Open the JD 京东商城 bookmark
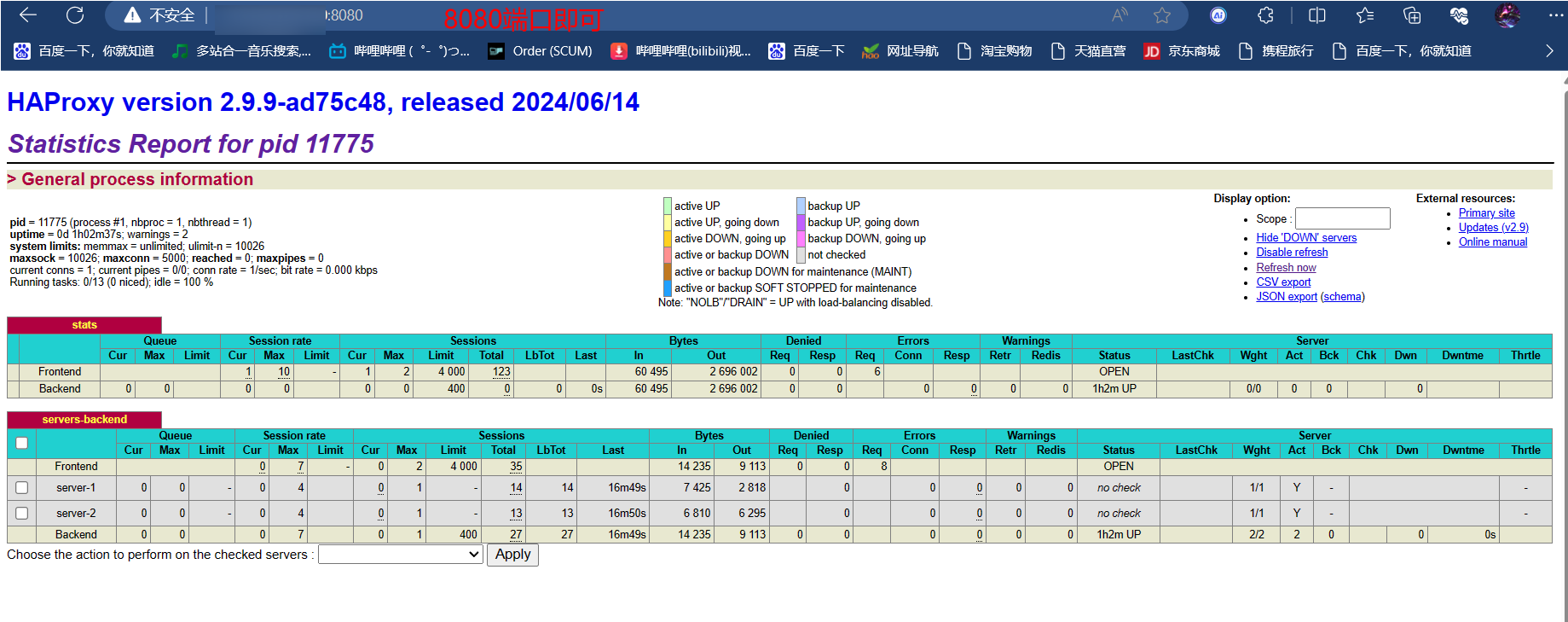The image size is (1568, 622). [x=1182, y=51]
